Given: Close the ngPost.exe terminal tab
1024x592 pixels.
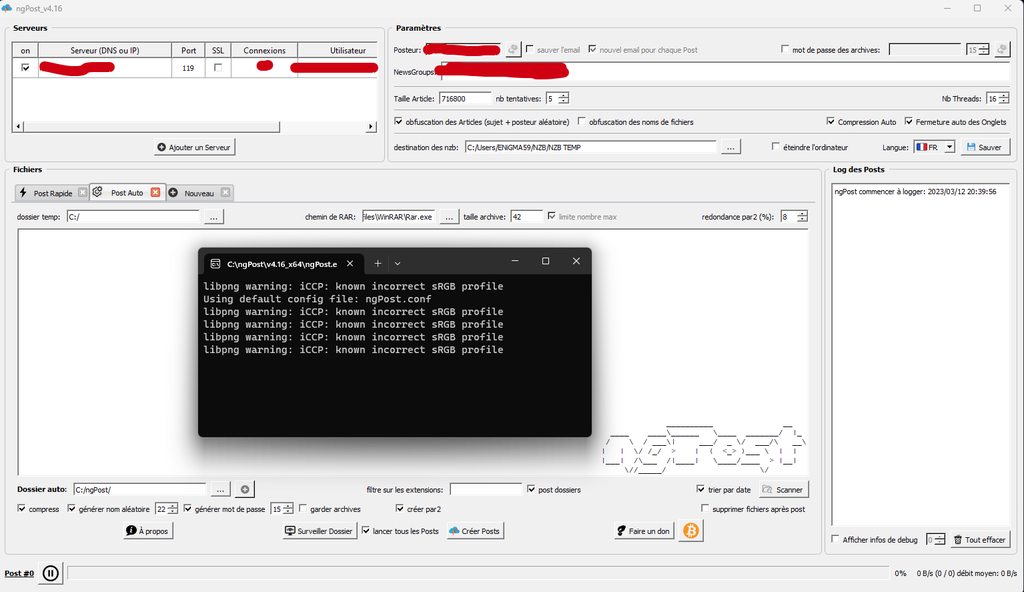Looking at the screenshot, I should click(350, 263).
